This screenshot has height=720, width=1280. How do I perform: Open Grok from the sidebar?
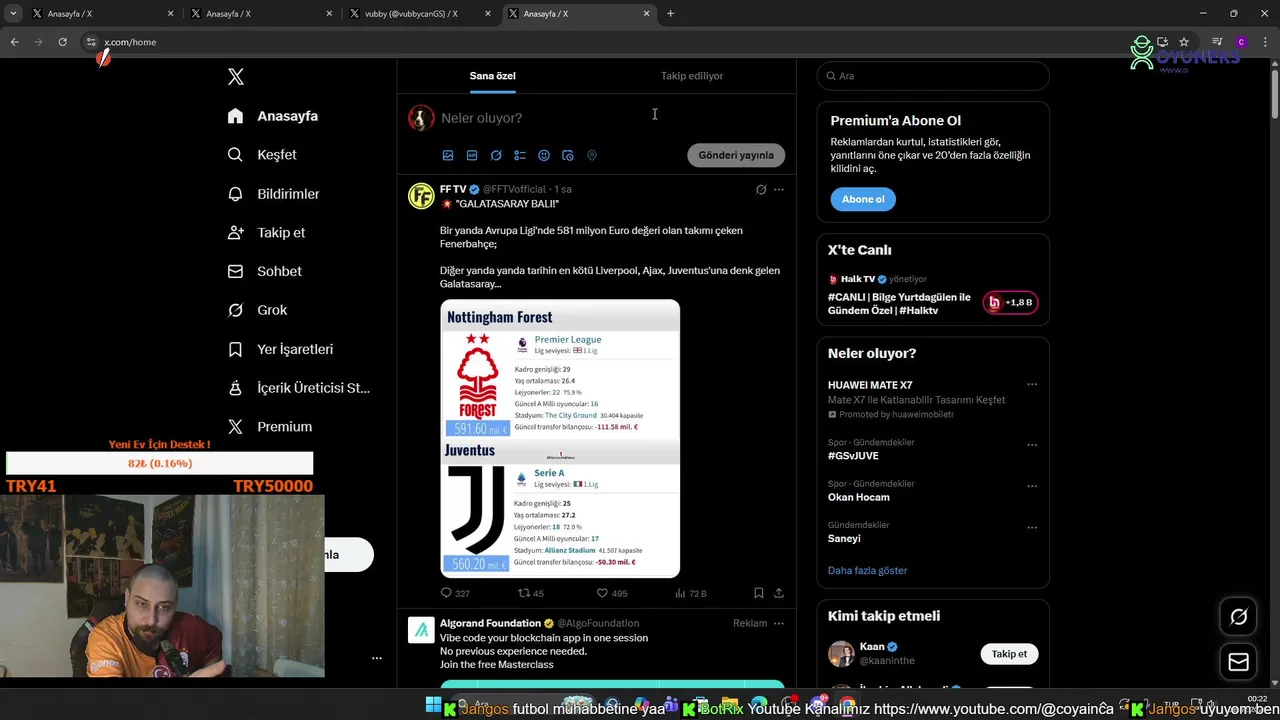[x=257, y=310]
